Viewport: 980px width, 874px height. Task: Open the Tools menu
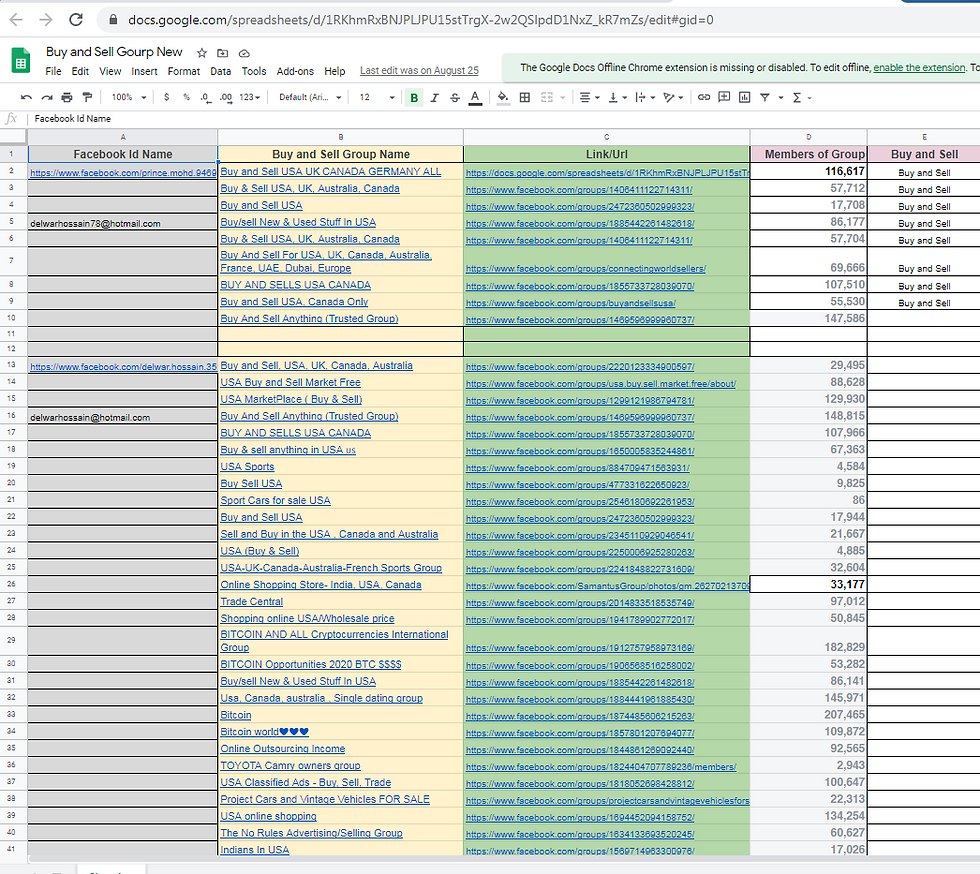click(254, 71)
